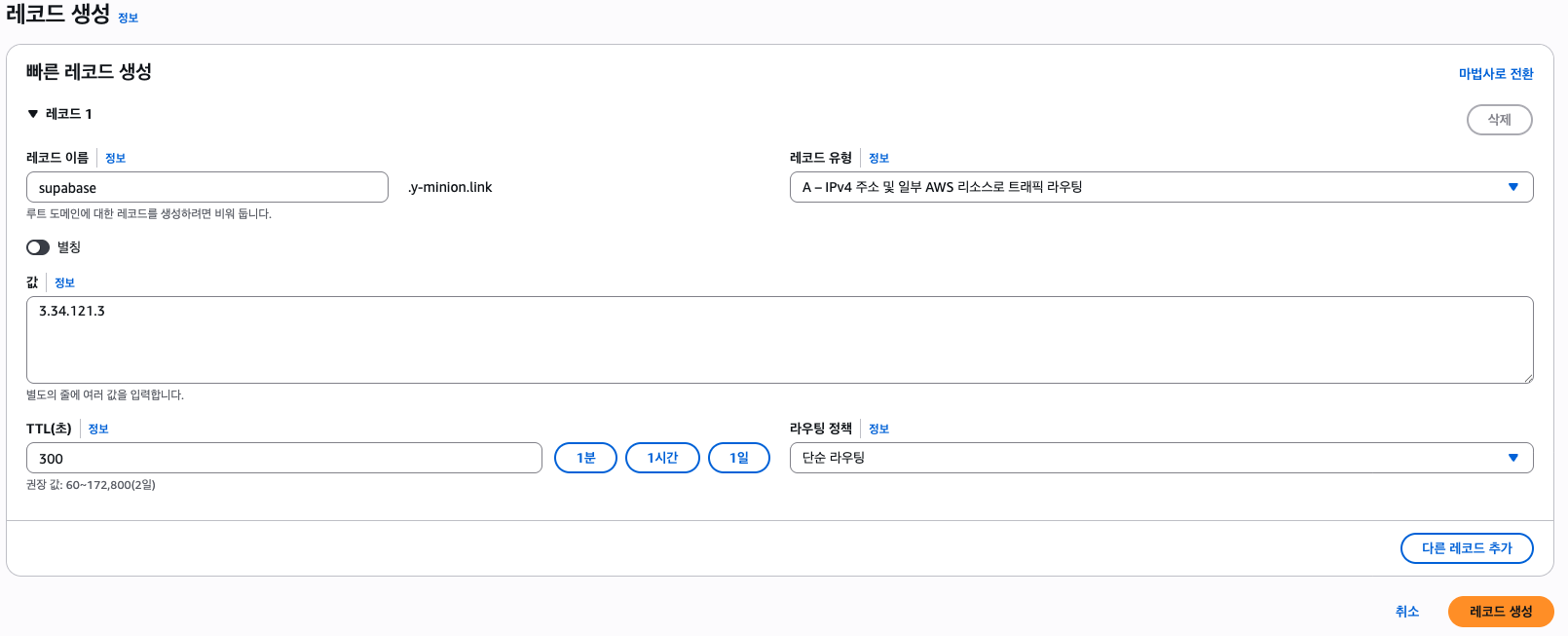
Task: Set TTL with the 1시간 button
Action: click(x=662, y=458)
